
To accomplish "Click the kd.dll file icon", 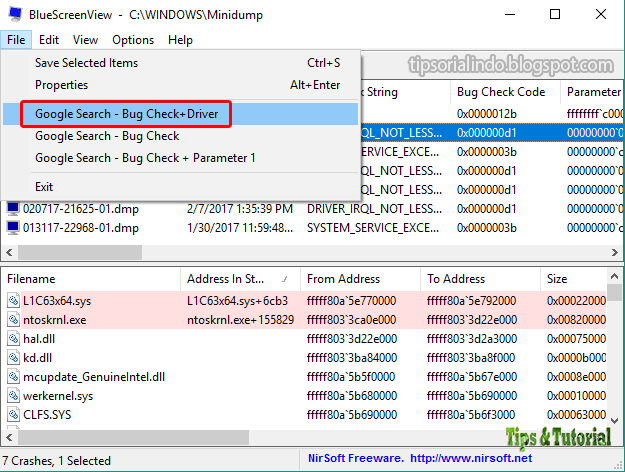I will [13, 358].
